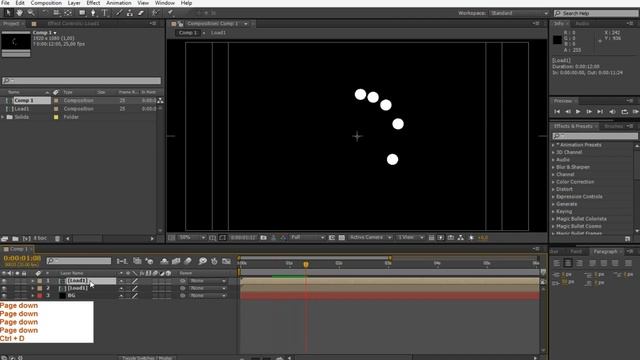Open the Animation menu
The height and width of the screenshot is (360, 640).
119,3
